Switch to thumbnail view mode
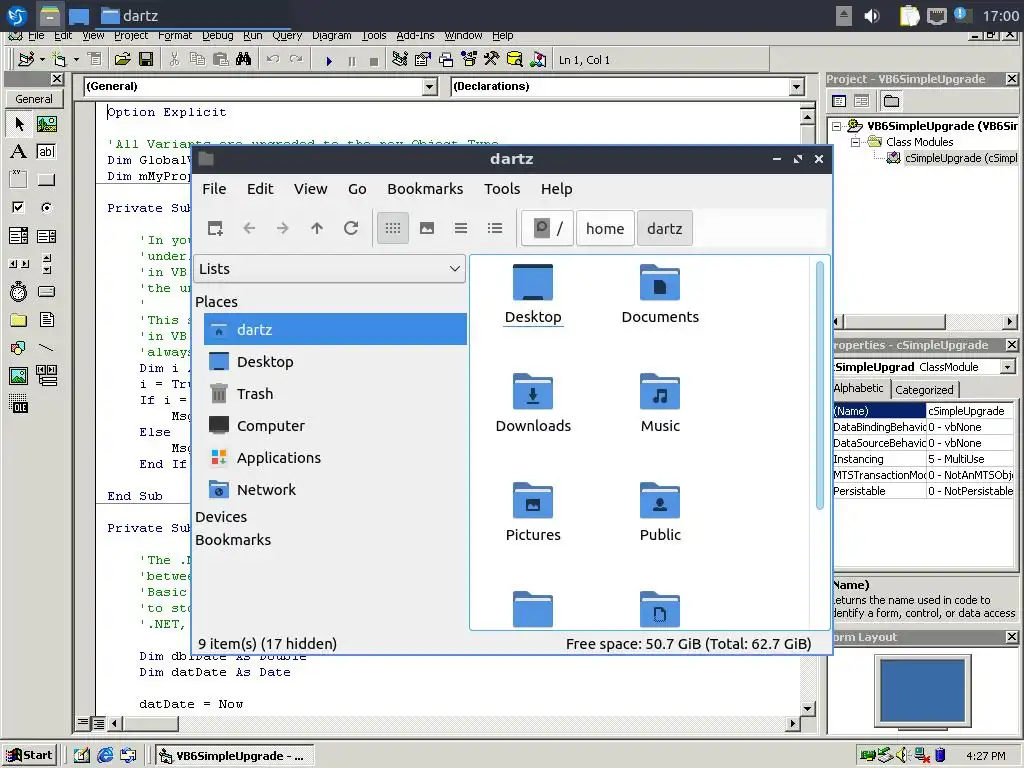The height and width of the screenshot is (768, 1024). [427, 228]
